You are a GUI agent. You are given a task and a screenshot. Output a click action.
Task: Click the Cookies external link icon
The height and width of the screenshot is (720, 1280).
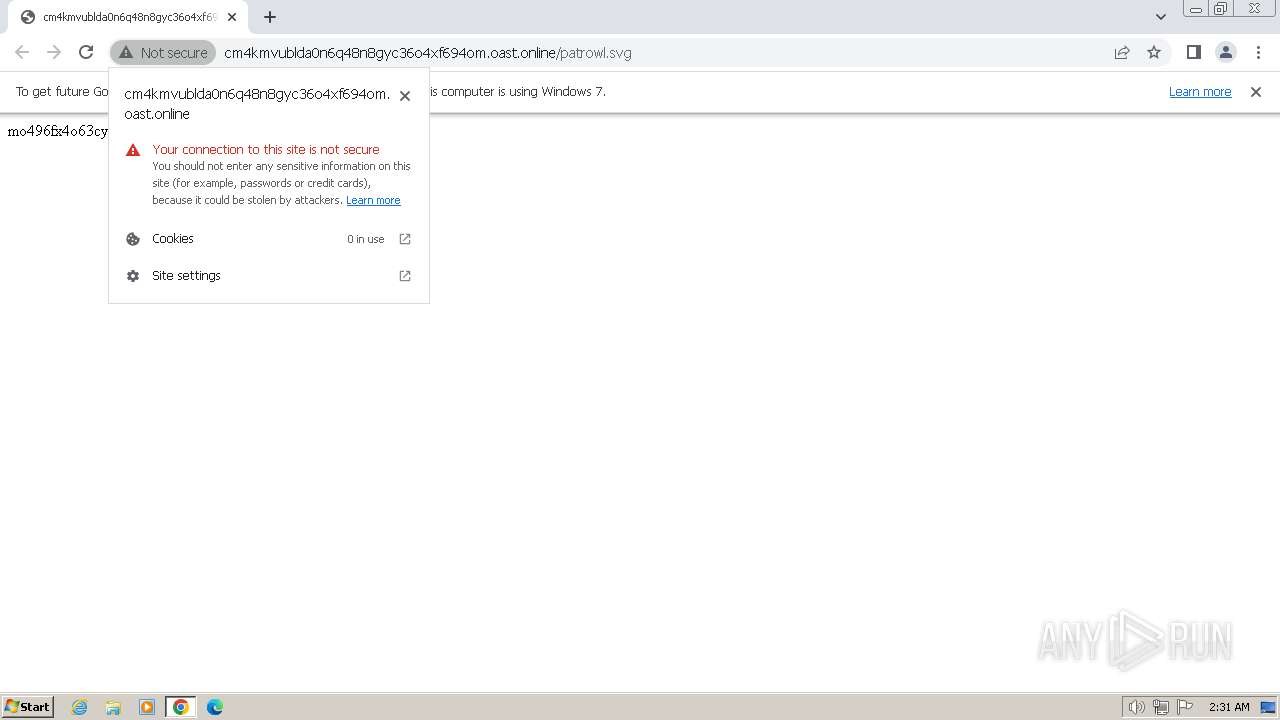coord(405,239)
